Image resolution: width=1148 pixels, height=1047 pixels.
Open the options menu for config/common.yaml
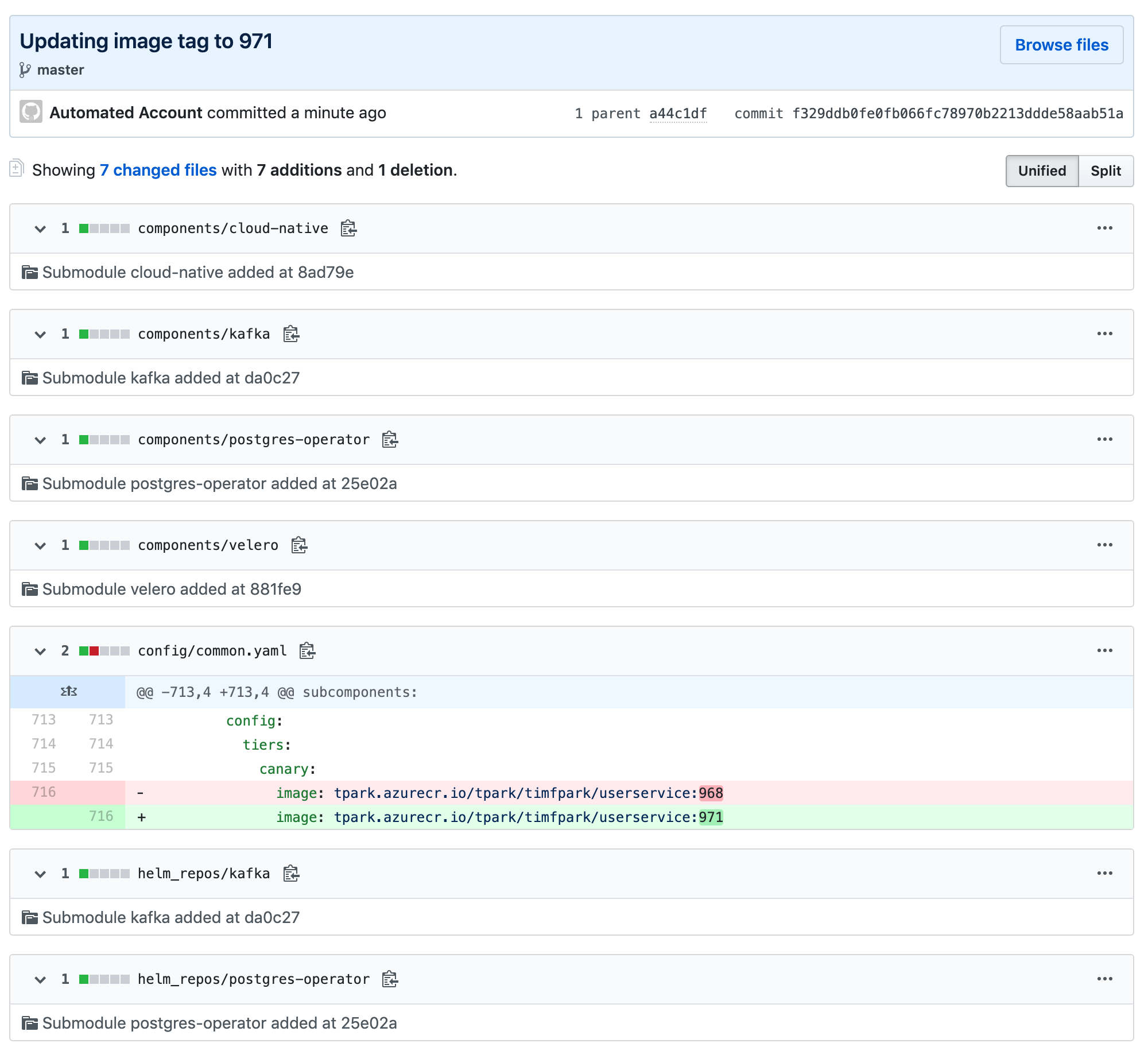tap(1105, 650)
